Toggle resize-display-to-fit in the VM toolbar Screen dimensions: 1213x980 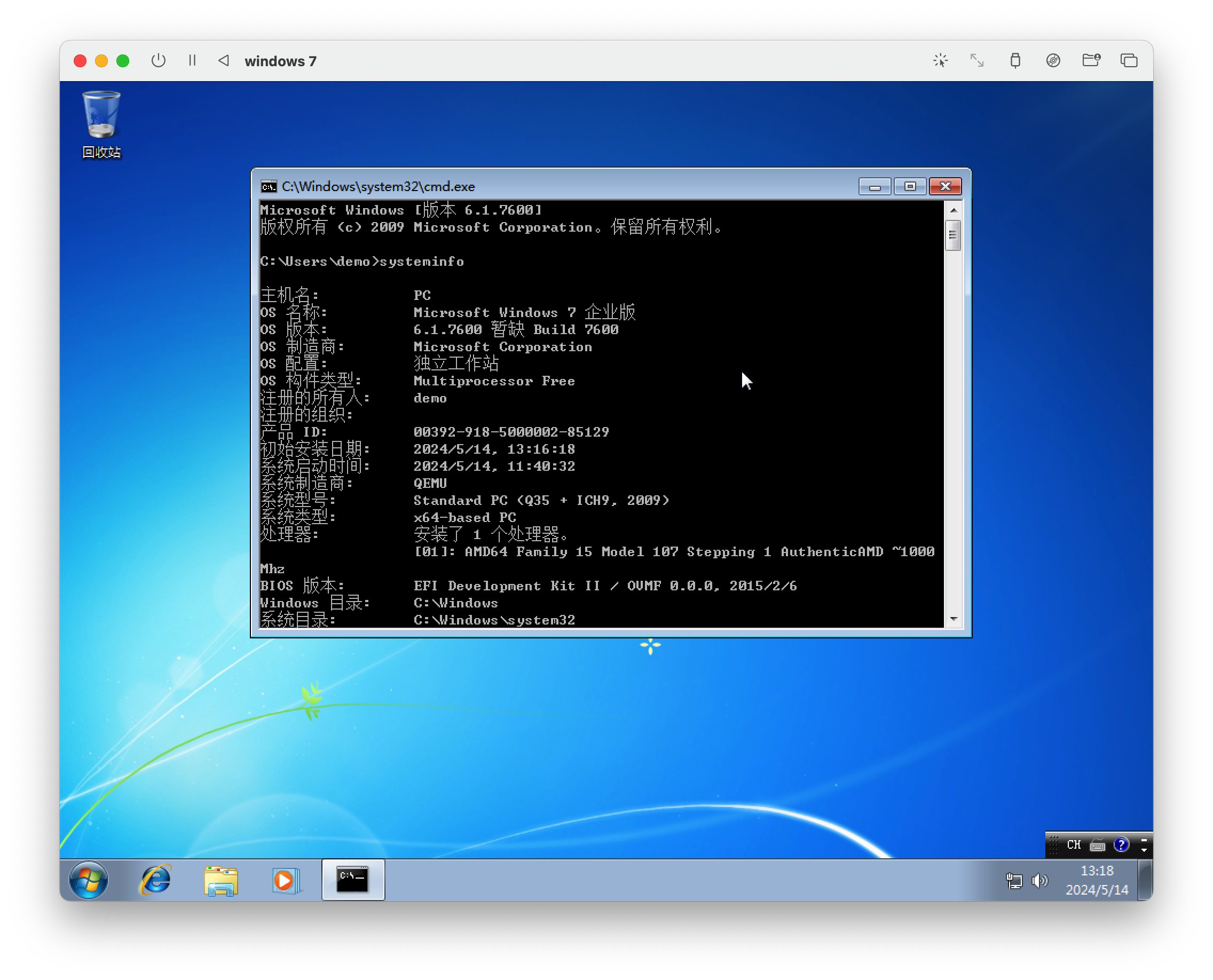click(x=976, y=60)
